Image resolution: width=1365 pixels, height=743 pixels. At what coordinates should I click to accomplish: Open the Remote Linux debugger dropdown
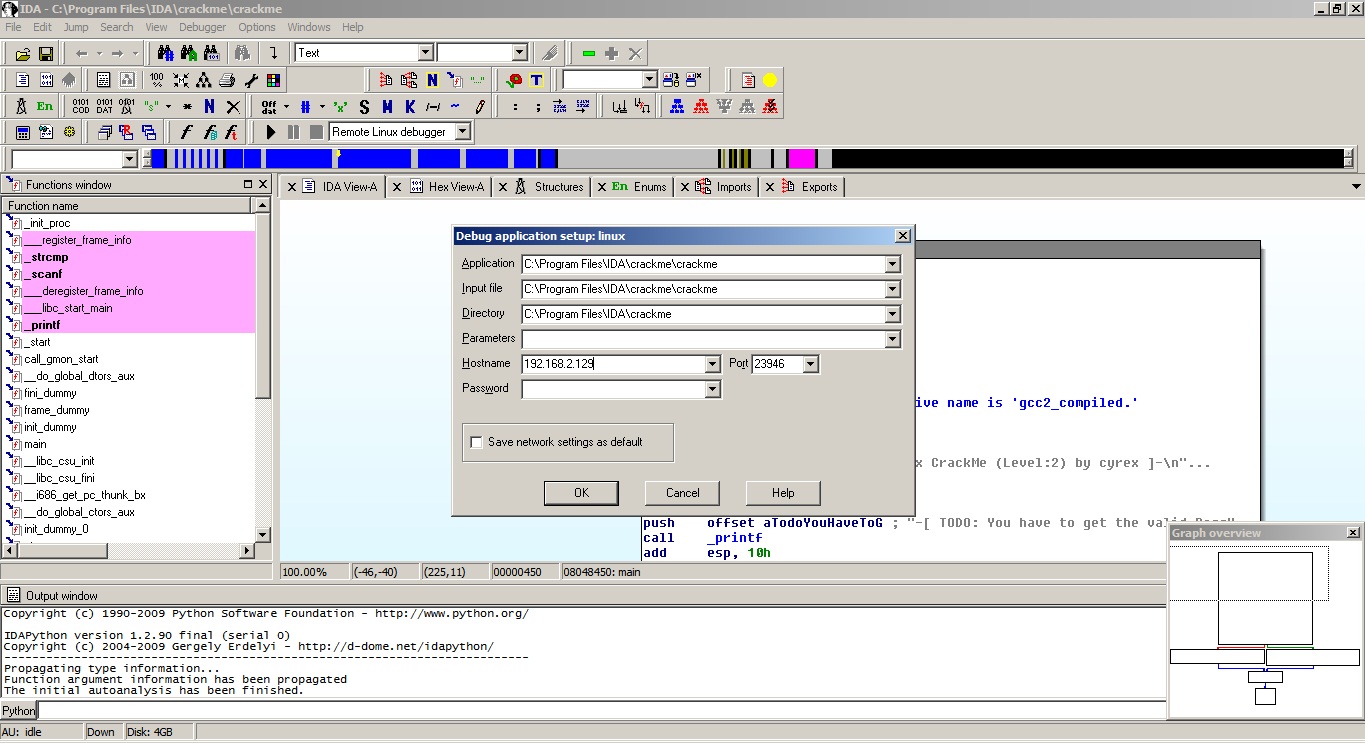[x=463, y=132]
